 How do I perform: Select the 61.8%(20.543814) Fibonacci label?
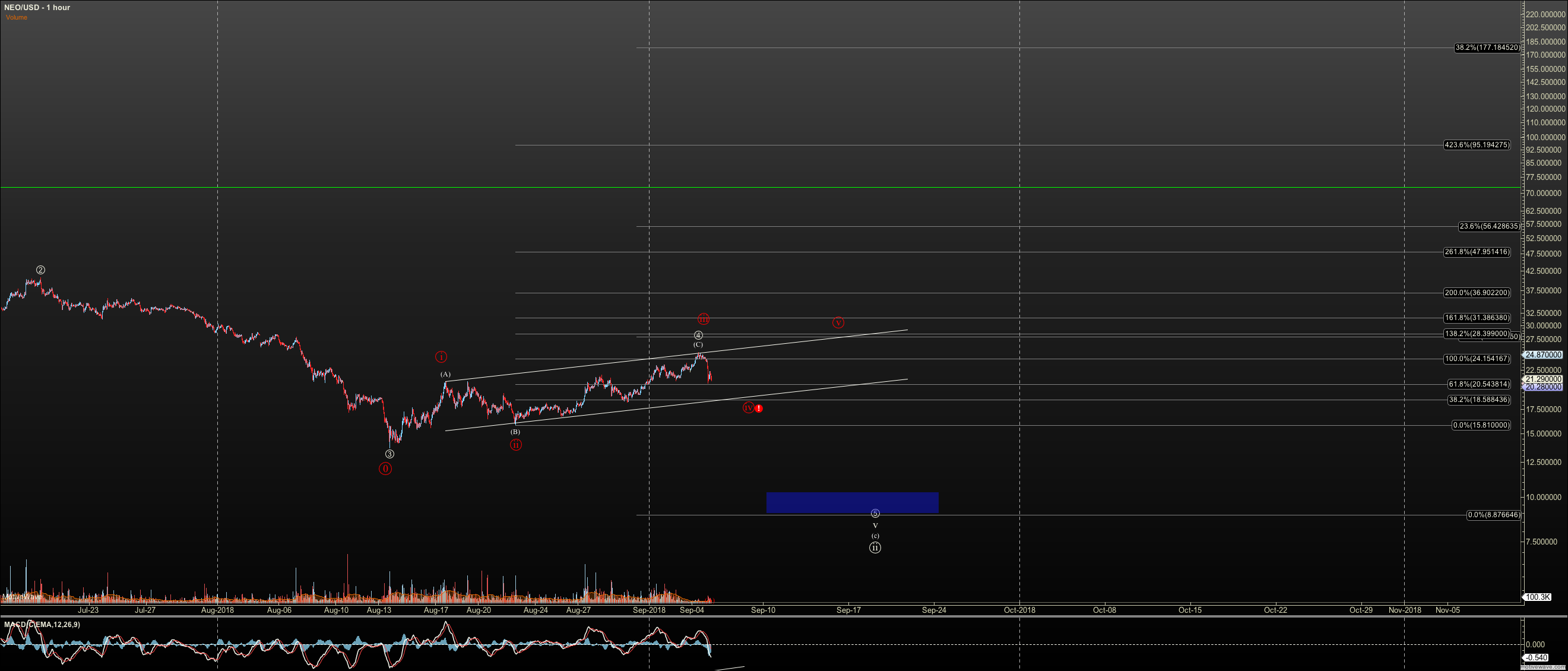tap(1478, 384)
